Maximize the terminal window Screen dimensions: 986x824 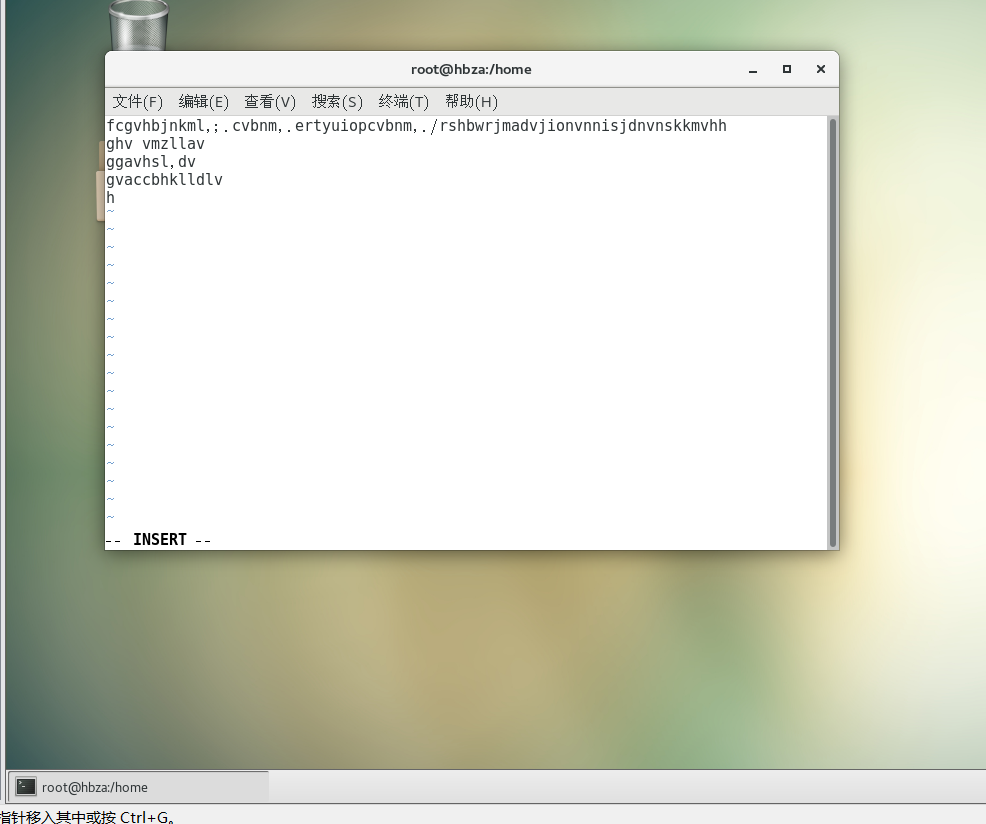[787, 69]
